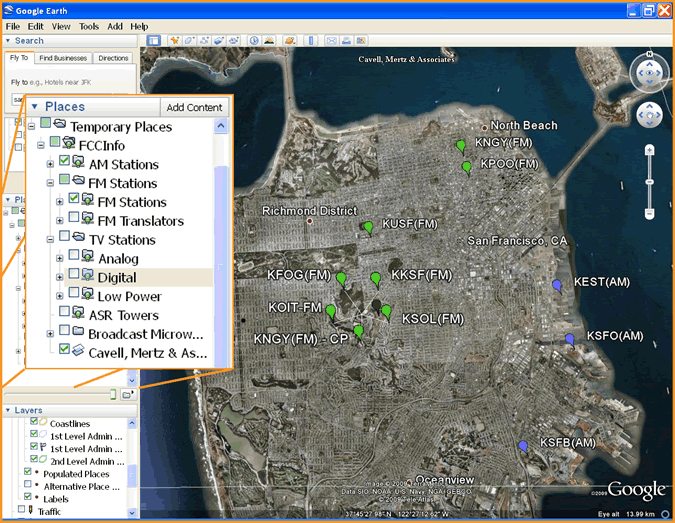Switch to the Find Businesses tab
The width and height of the screenshot is (675, 523).
pos(64,59)
